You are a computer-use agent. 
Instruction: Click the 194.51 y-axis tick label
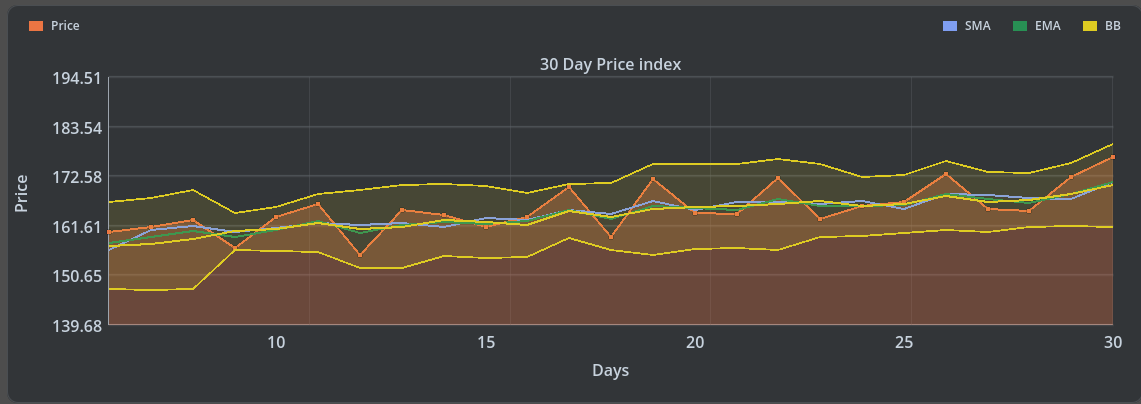tap(76, 79)
